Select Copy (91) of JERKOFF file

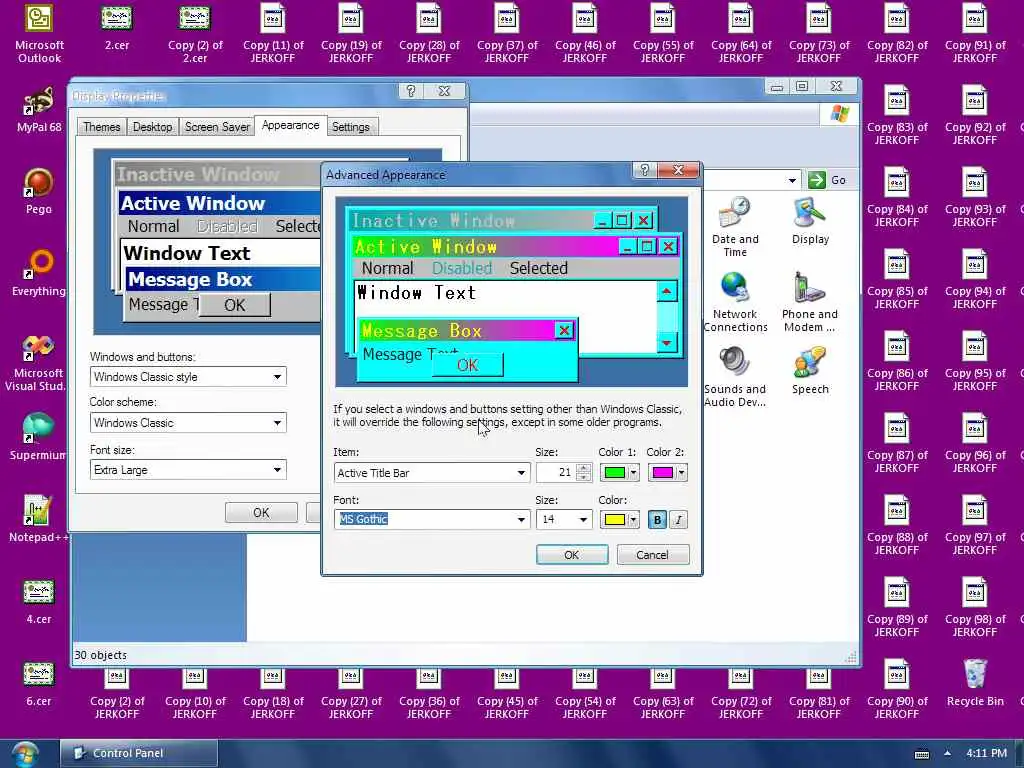pyautogui.click(x=974, y=33)
